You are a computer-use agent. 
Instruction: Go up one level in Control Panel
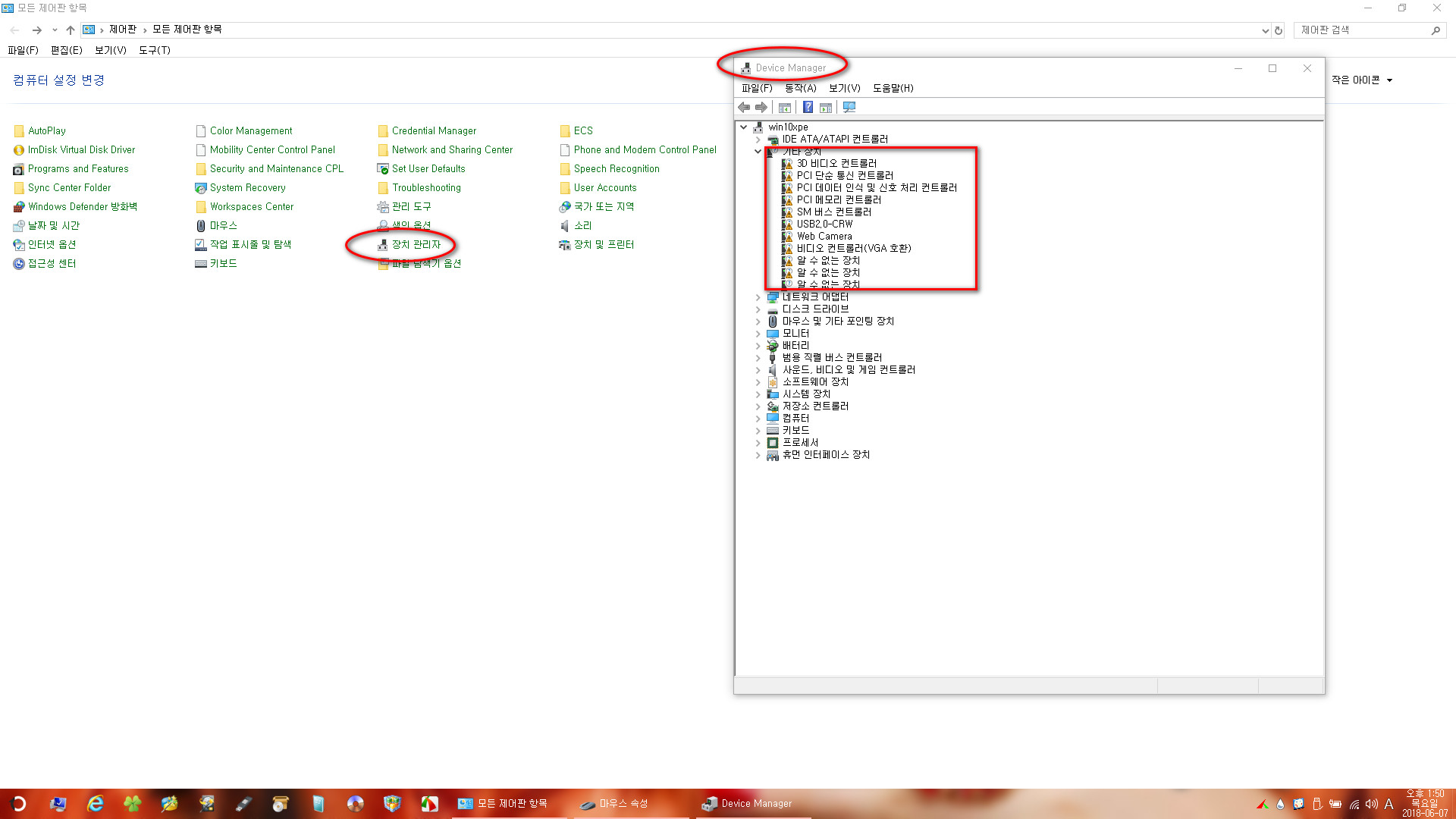pyautogui.click(x=70, y=30)
